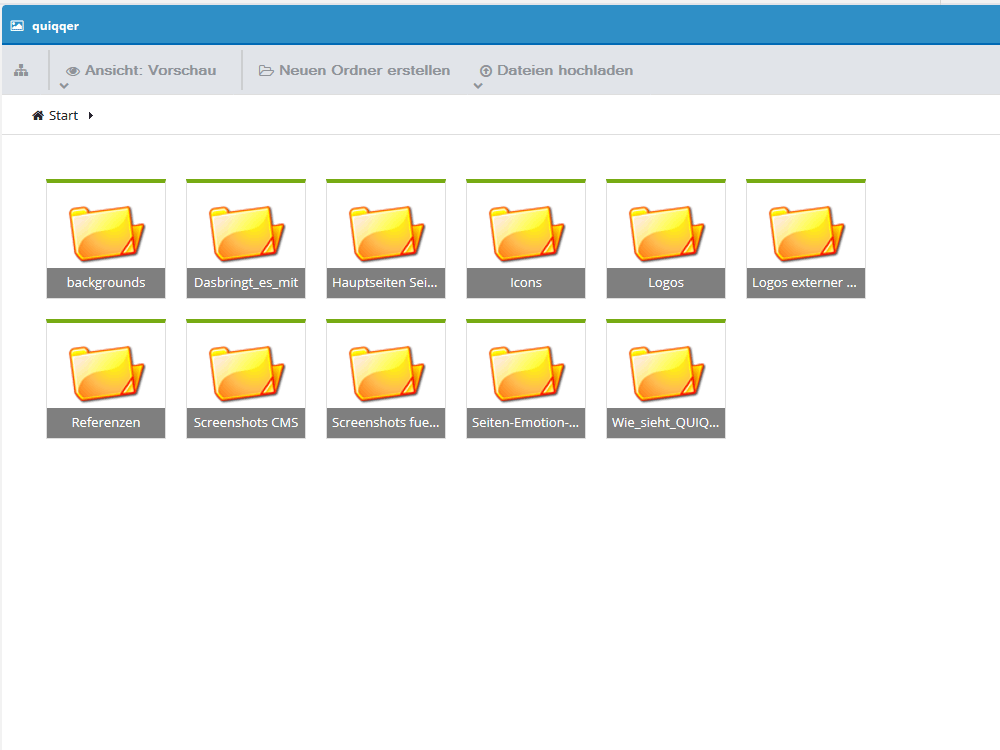Open the Screenshots CMS folder
The height and width of the screenshot is (750, 1000).
pos(246,379)
